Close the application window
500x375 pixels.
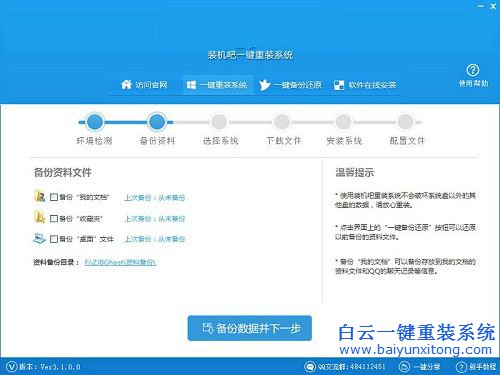coord(493,6)
